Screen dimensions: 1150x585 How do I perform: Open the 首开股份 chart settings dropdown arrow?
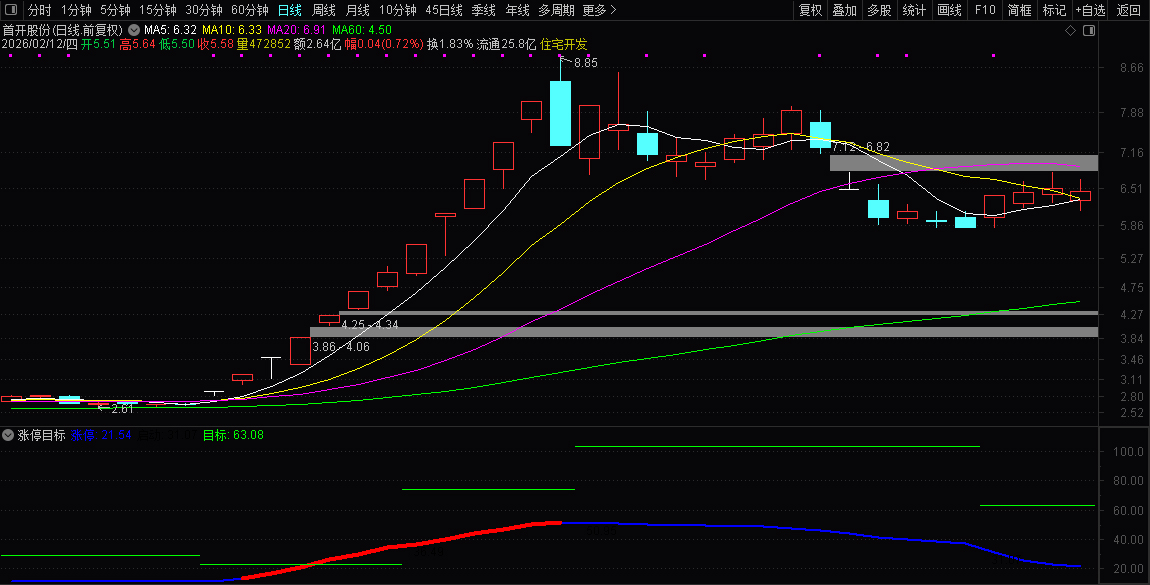click(x=133, y=30)
